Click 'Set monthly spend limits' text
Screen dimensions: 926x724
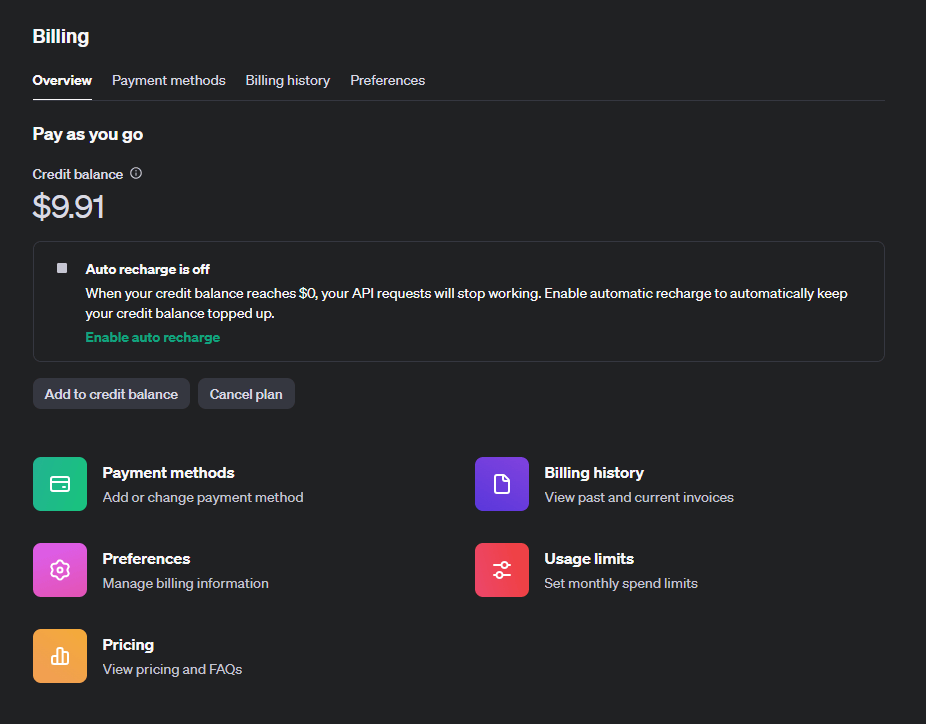(x=621, y=583)
